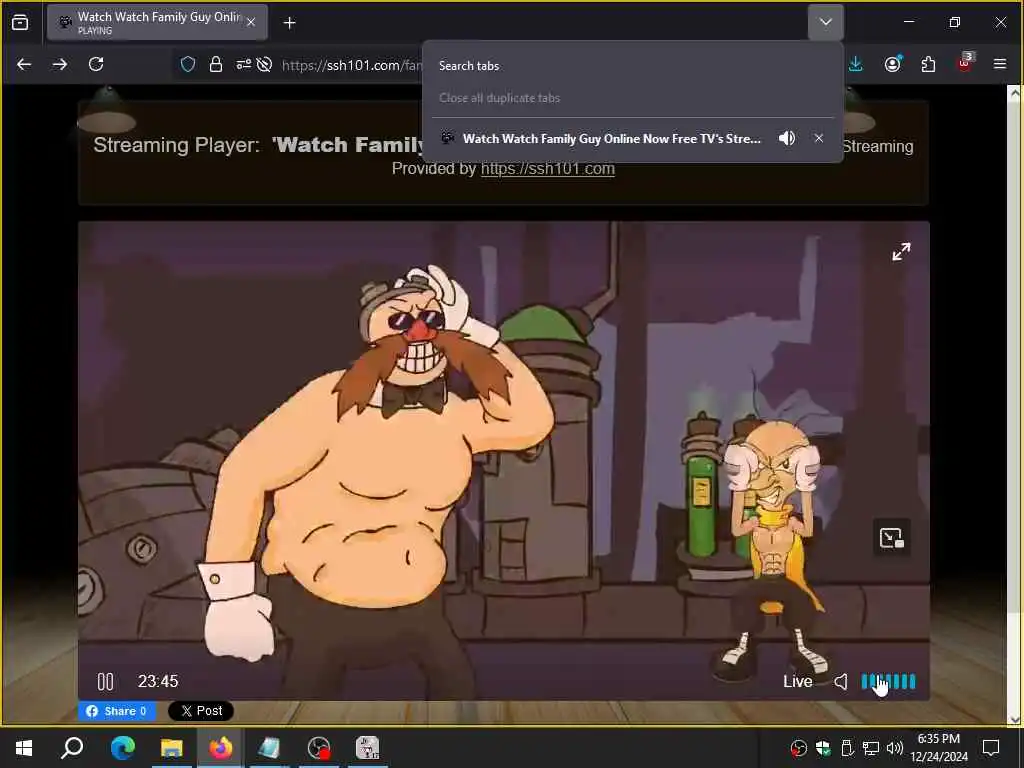This screenshot has height=768, width=1024.
Task: Toggle picture-in-picture on the video
Action: (x=891, y=537)
